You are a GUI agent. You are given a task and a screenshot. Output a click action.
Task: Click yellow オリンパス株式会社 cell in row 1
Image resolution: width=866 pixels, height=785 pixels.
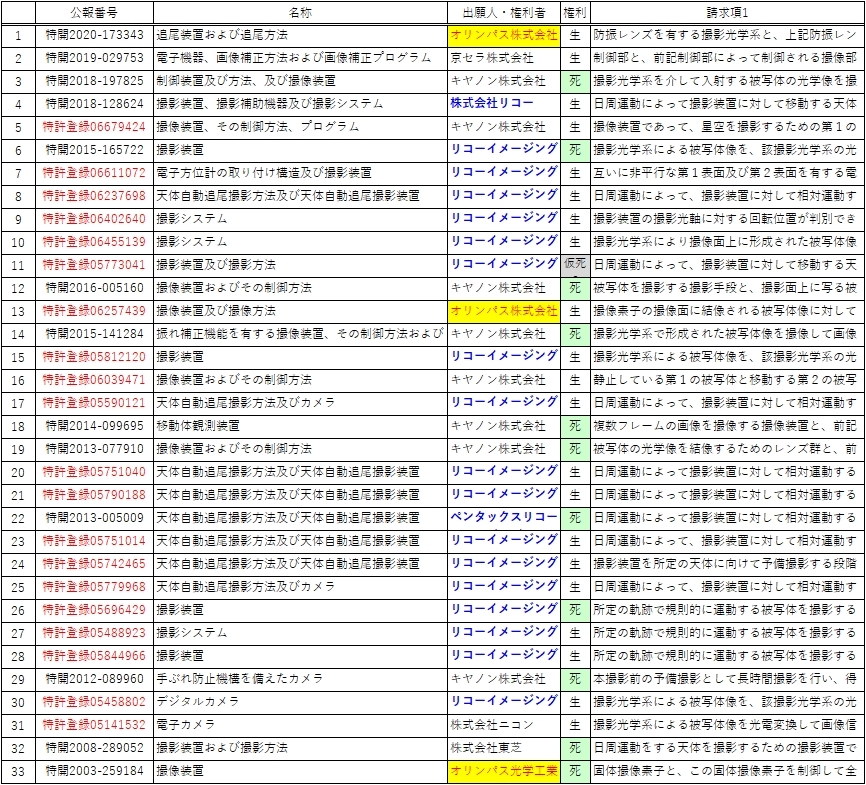[504, 35]
